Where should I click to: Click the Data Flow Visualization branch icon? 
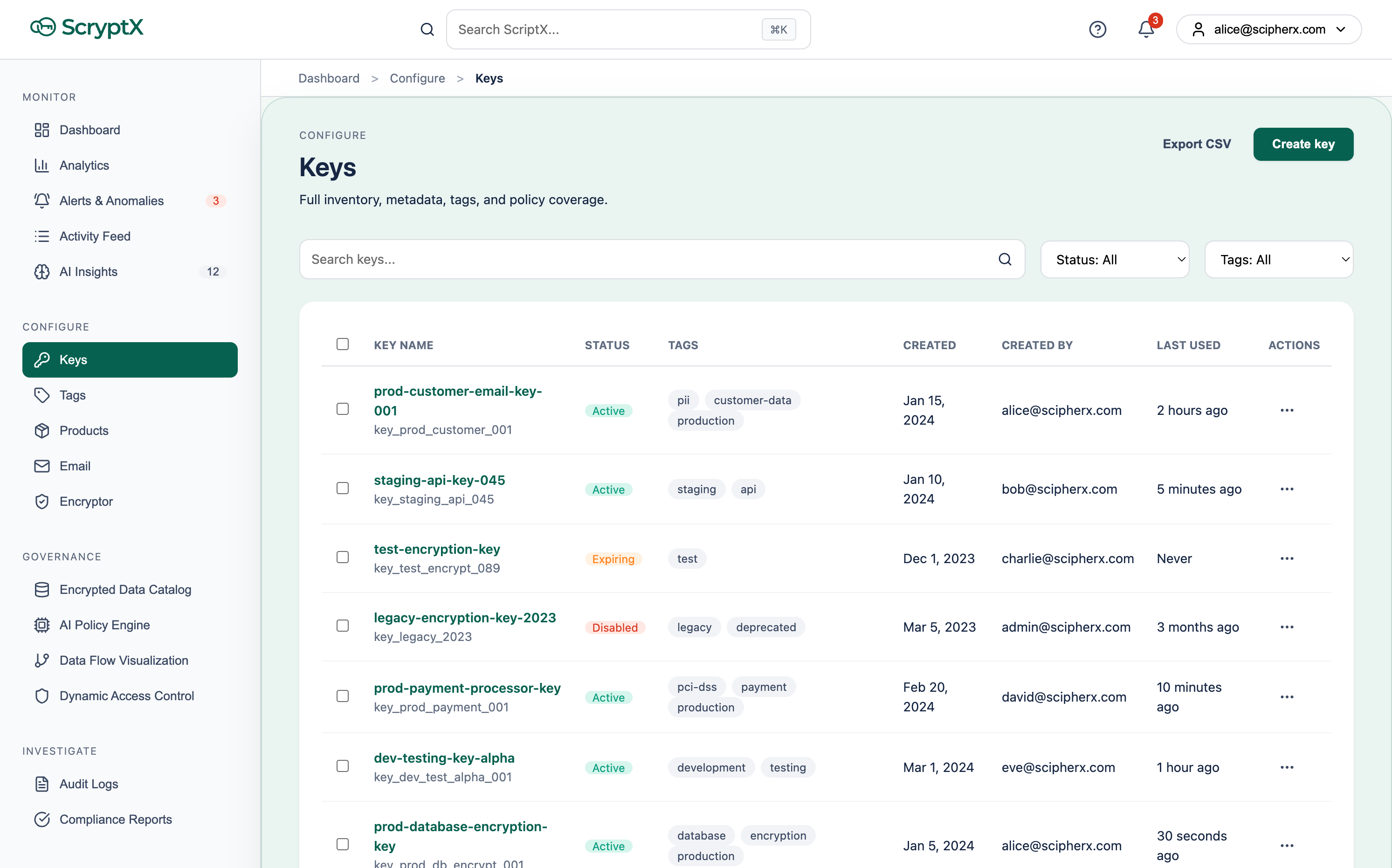coord(42,660)
